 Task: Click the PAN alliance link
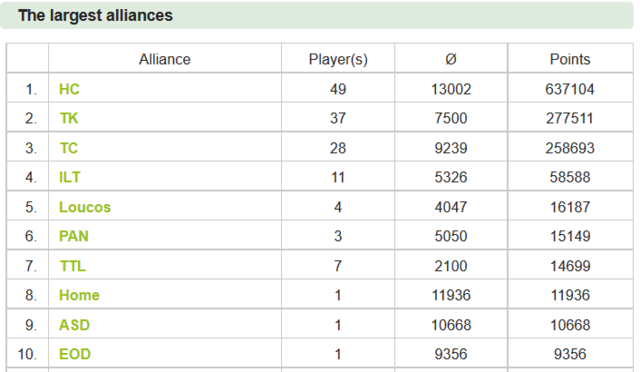point(73,236)
